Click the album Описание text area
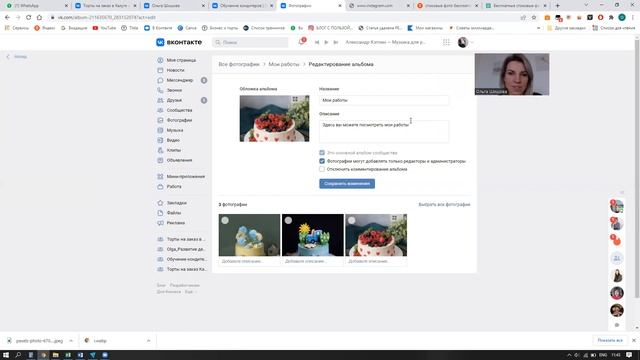This screenshot has height=360, width=640. click(384, 131)
